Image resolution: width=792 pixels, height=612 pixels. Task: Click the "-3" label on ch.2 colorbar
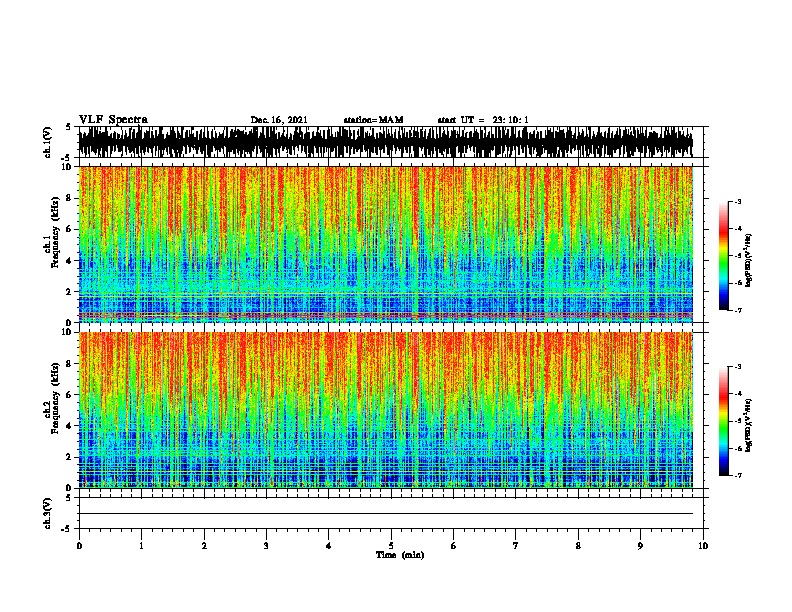[x=738, y=367]
